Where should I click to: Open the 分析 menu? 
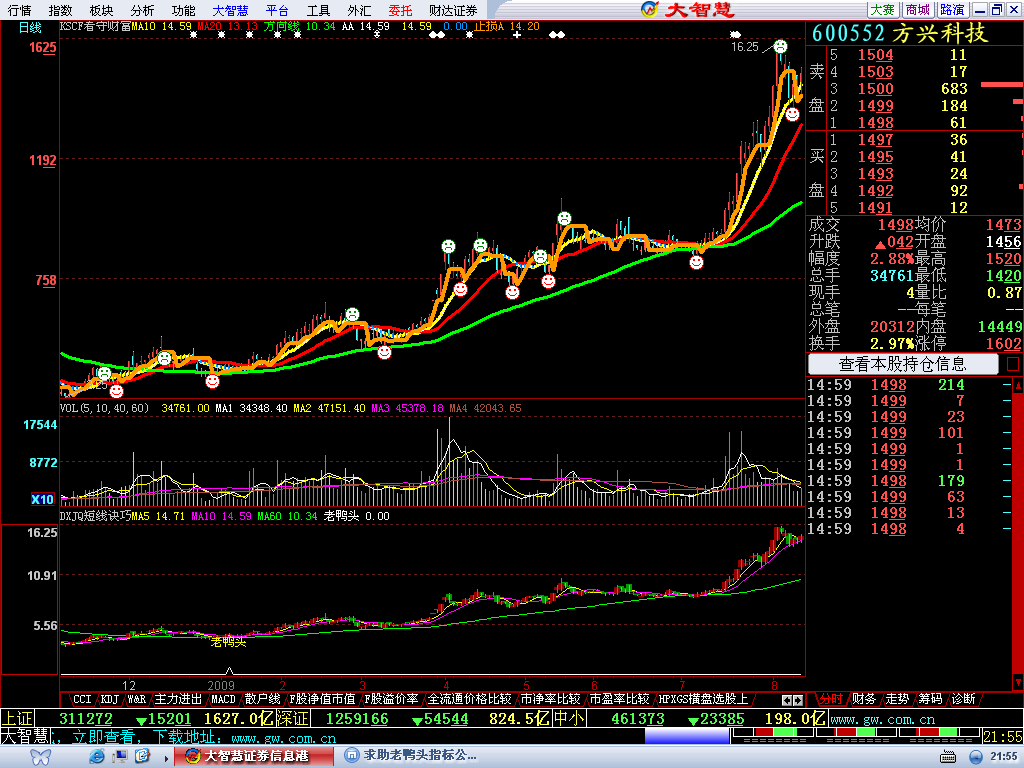click(x=142, y=10)
